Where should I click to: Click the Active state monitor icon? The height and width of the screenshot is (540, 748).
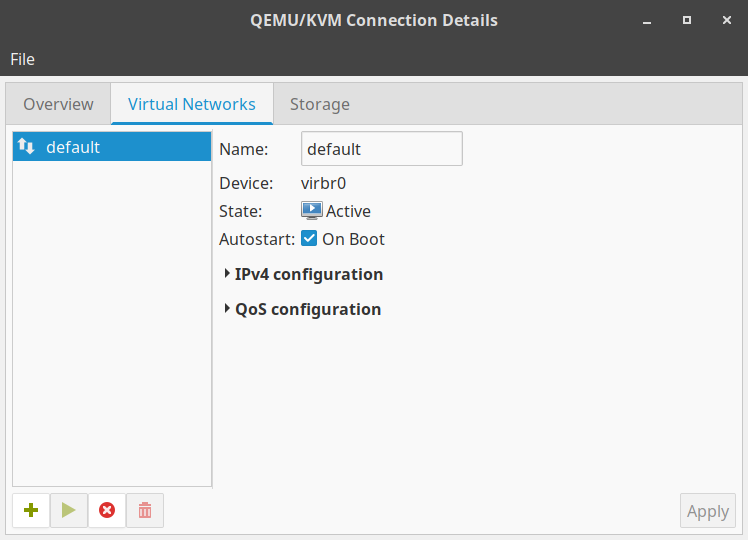pos(312,211)
